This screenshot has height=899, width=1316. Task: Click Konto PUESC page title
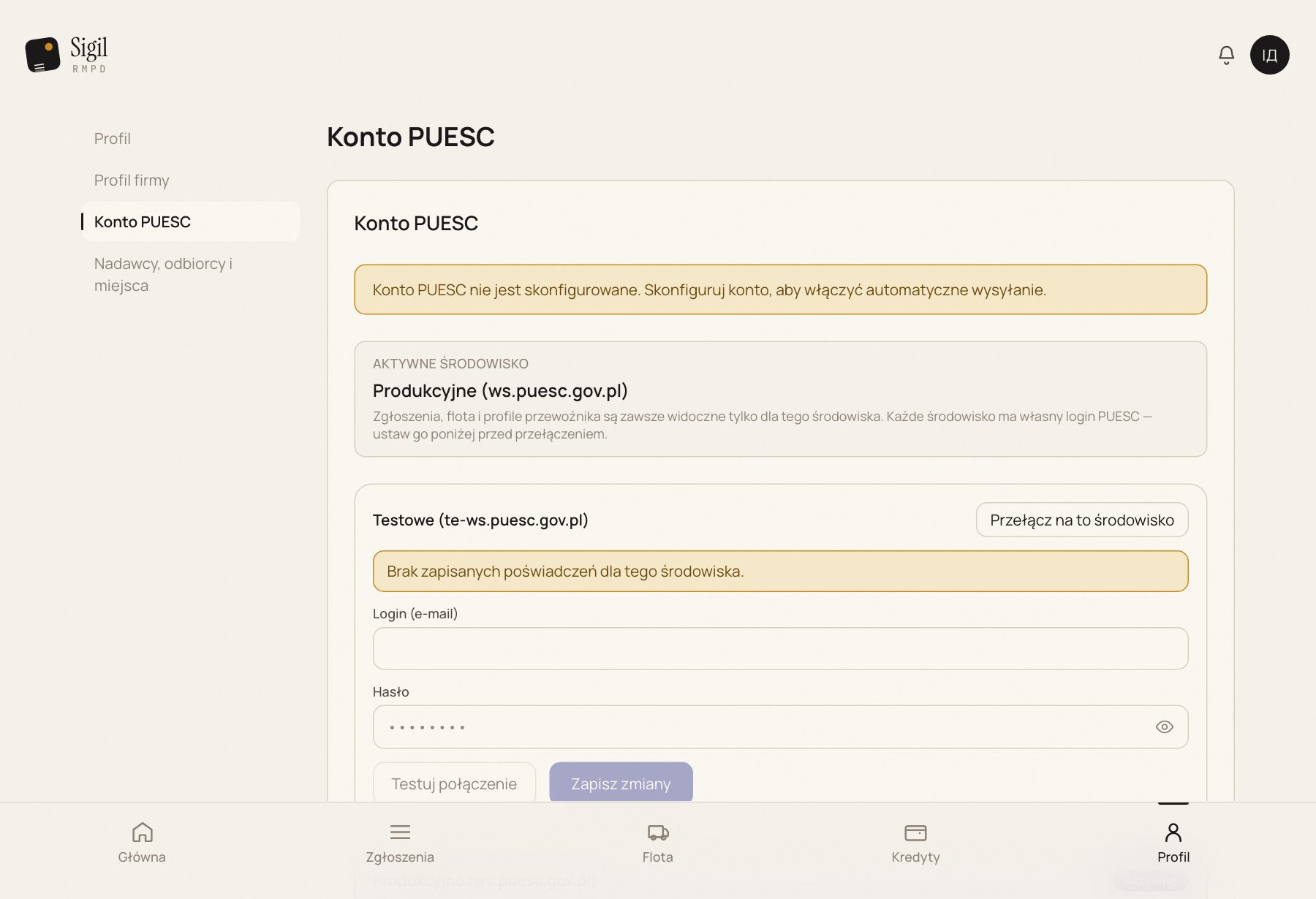click(410, 137)
